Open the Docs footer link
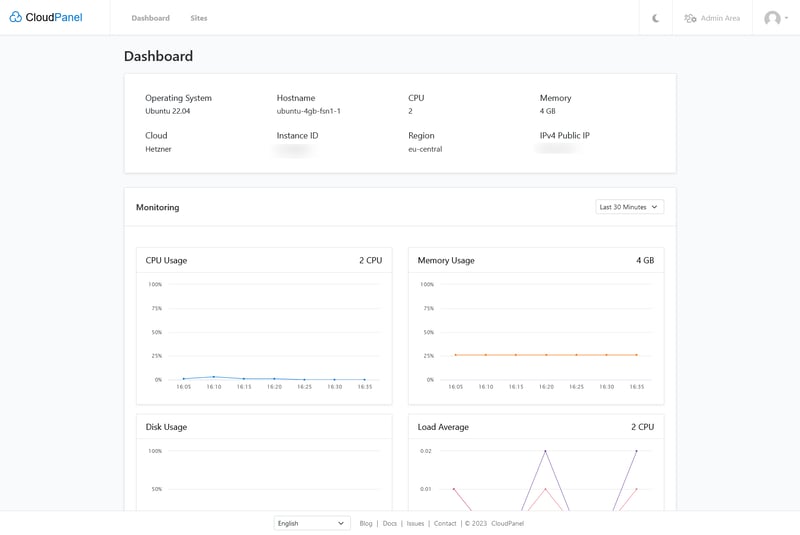The width and height of the screenshot is (800, 535). [390, 523]
